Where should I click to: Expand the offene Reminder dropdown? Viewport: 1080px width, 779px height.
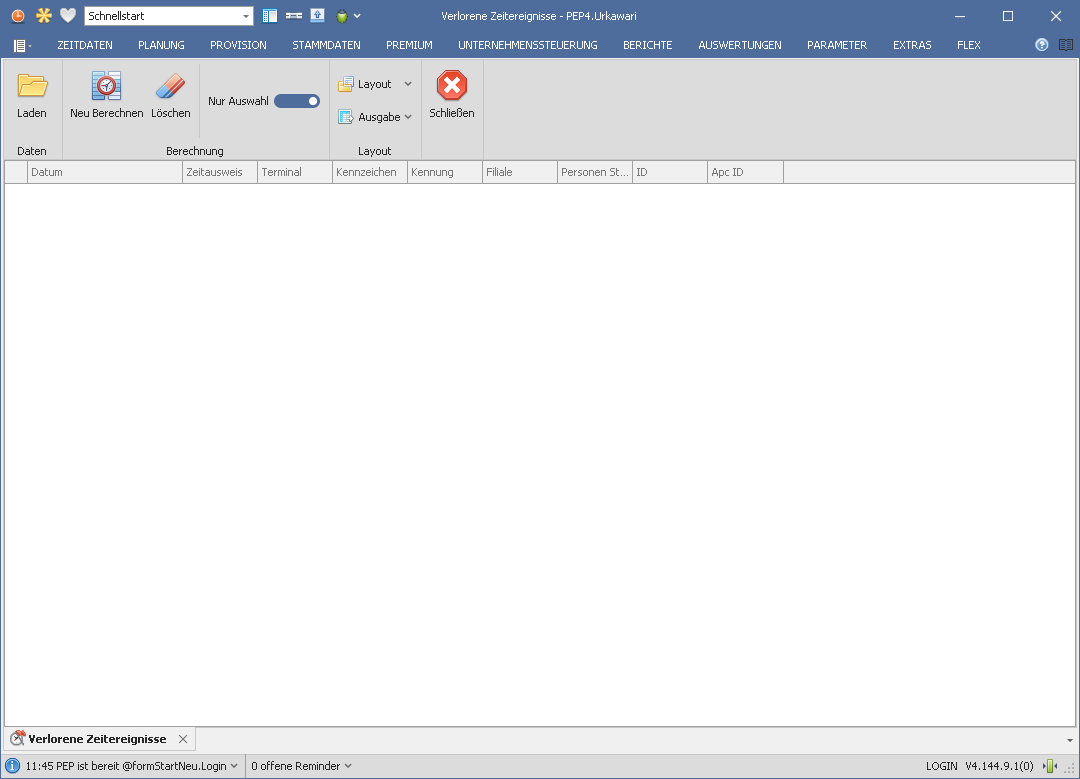click(x=301, y=766)
